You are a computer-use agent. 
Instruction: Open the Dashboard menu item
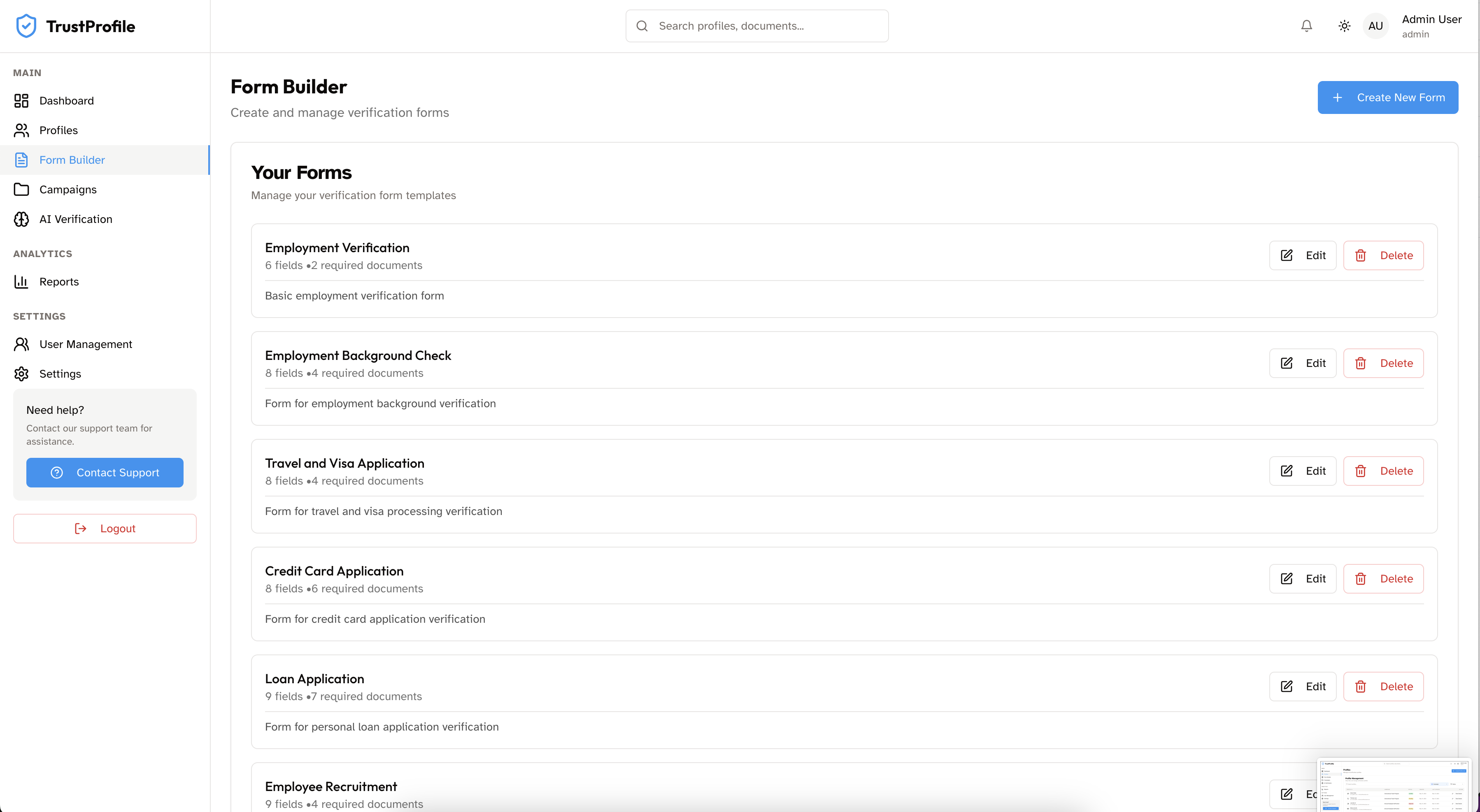105,100
